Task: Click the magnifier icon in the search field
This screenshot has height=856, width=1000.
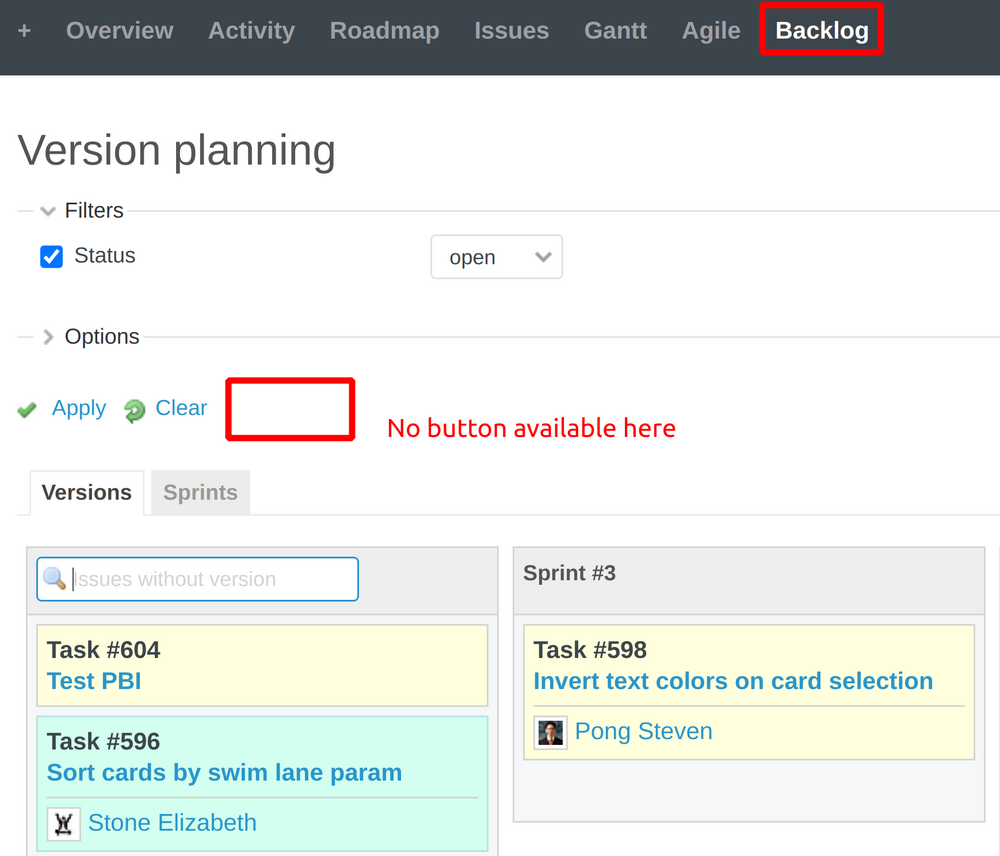Action: click(x=55, y=579)
